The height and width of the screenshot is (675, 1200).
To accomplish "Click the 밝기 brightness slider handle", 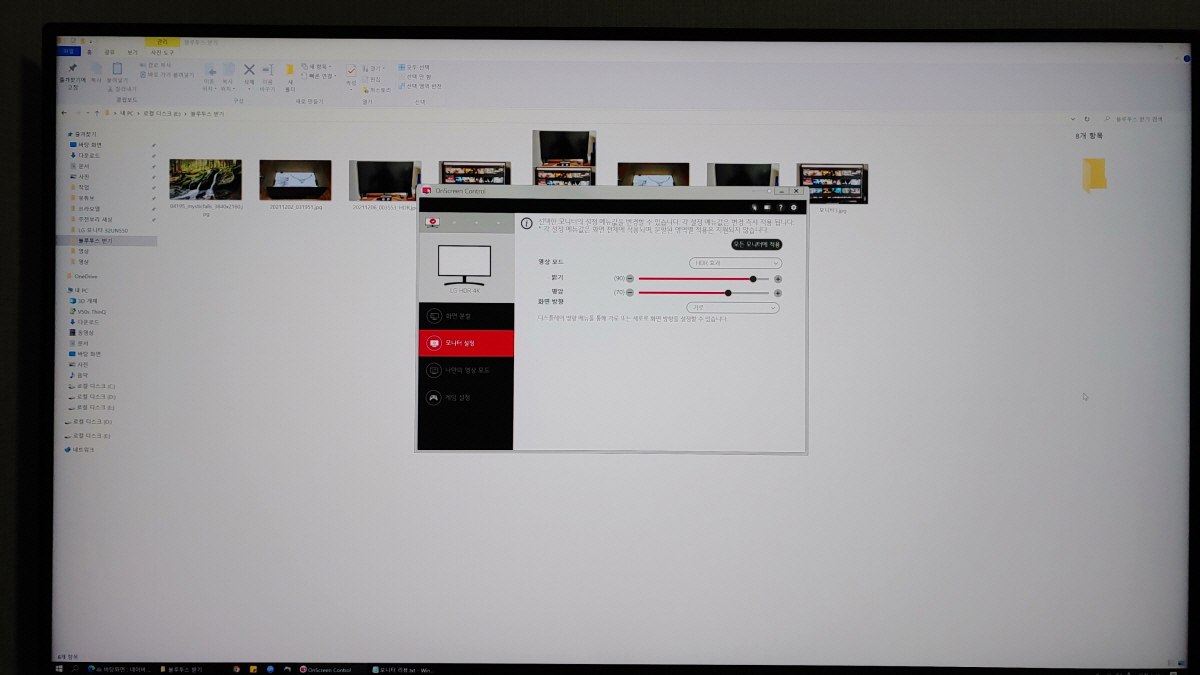I will pyautogui.click(x=753, y=279).
